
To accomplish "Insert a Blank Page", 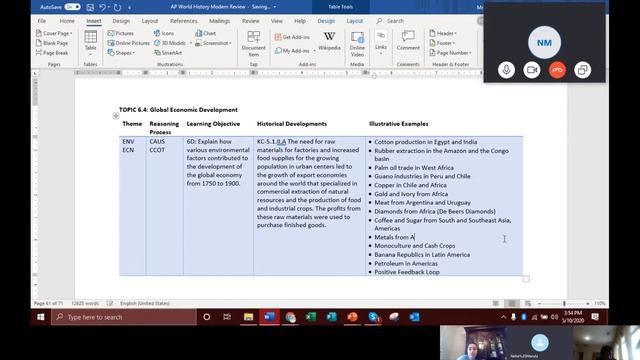I will 52,43.
